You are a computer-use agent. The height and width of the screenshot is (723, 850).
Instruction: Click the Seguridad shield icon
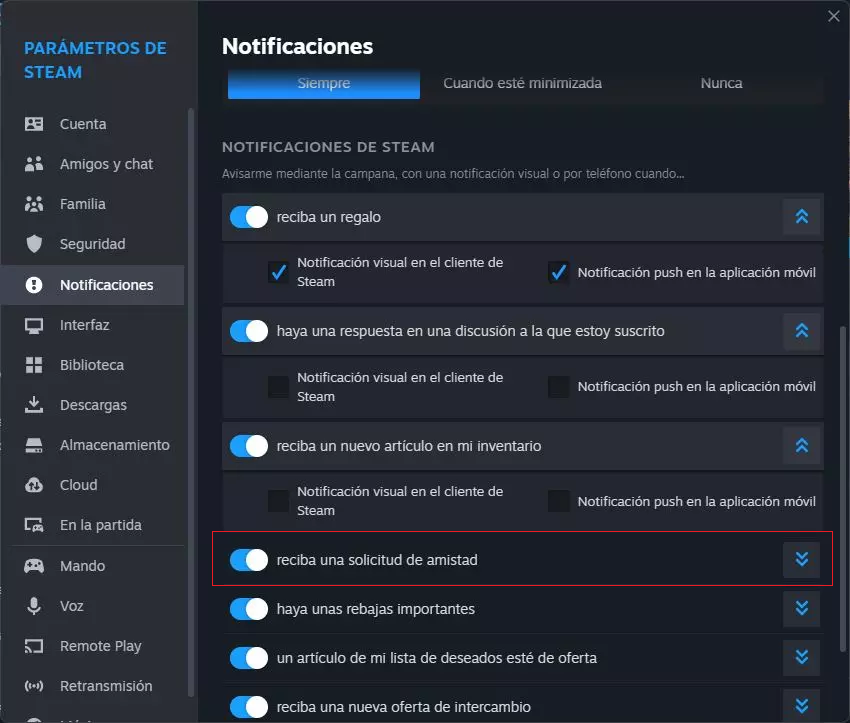pos(34,244)
